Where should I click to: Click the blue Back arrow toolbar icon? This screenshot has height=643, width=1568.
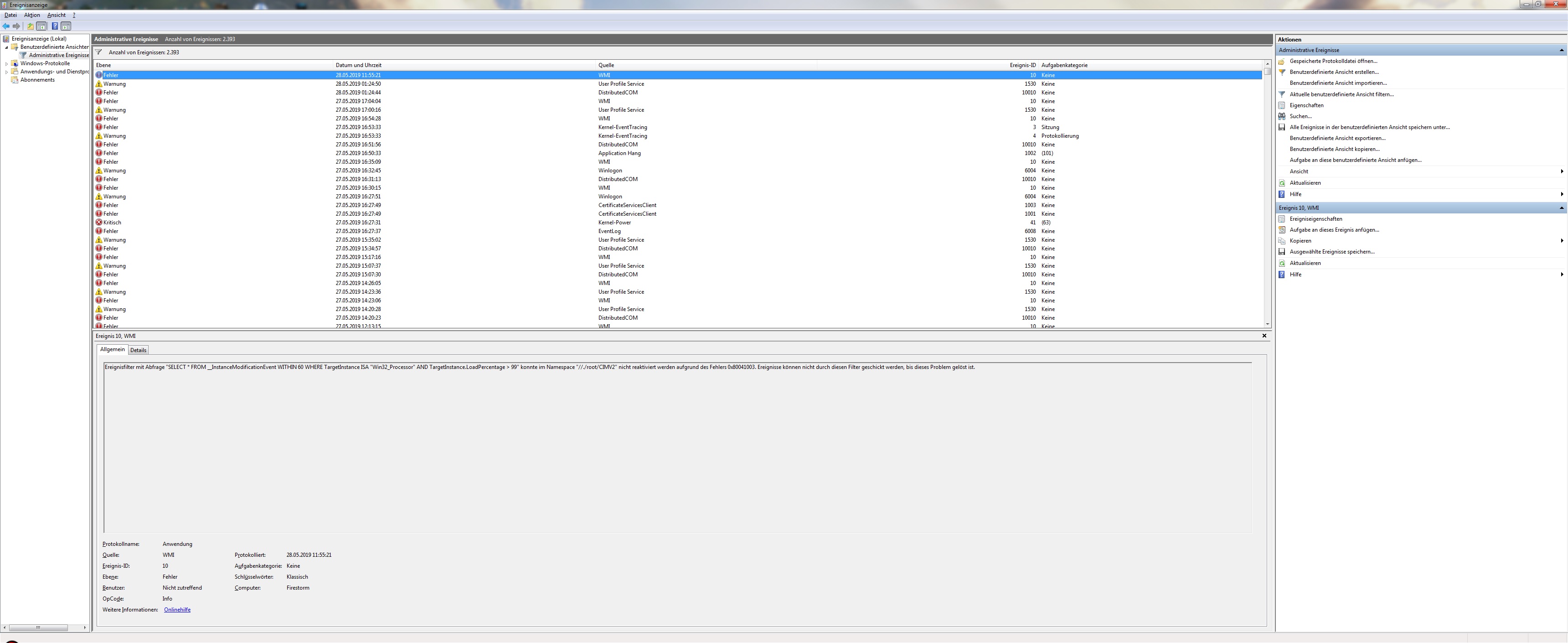click(x=6, y=26)
